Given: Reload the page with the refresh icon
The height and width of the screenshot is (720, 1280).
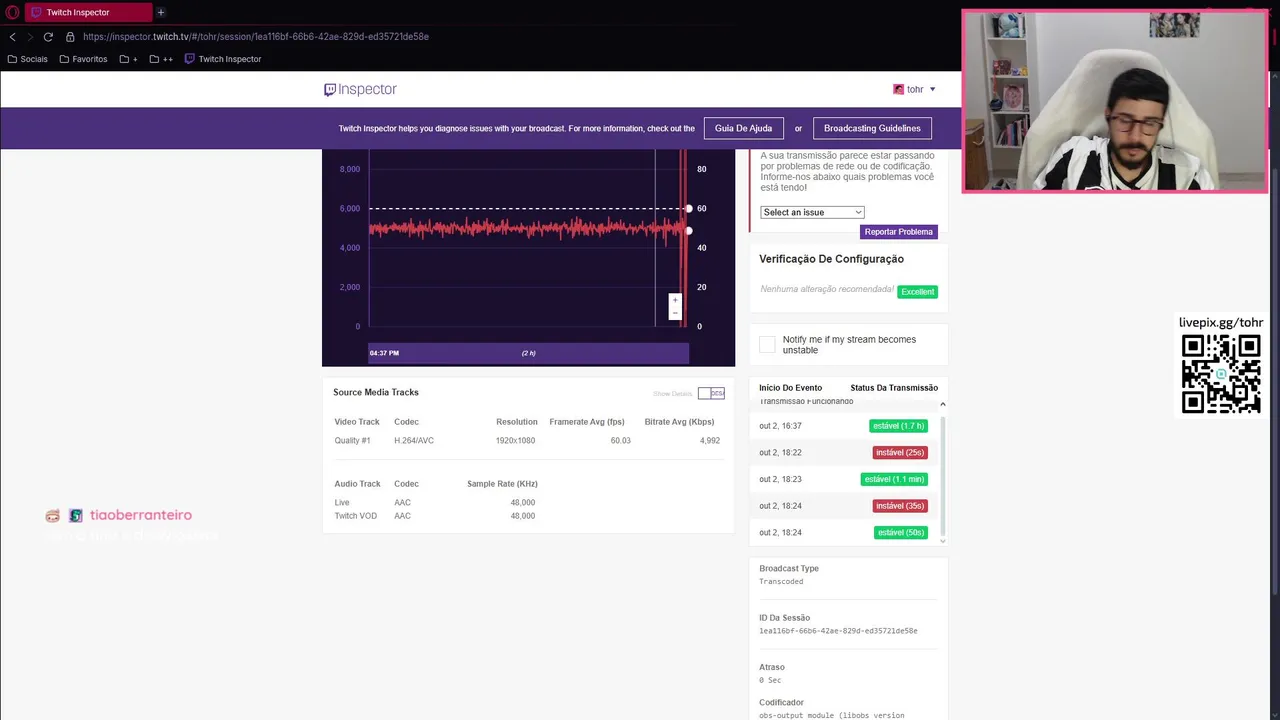Looking at the screenshot, I should point(48,37).
